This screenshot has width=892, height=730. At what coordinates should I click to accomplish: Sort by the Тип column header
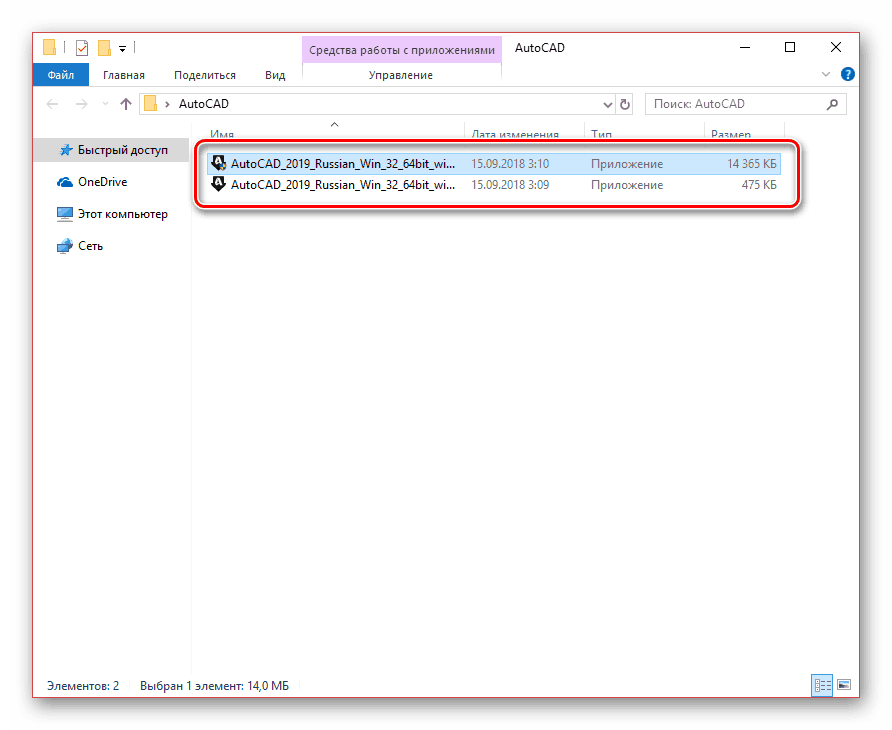[601, 134]
